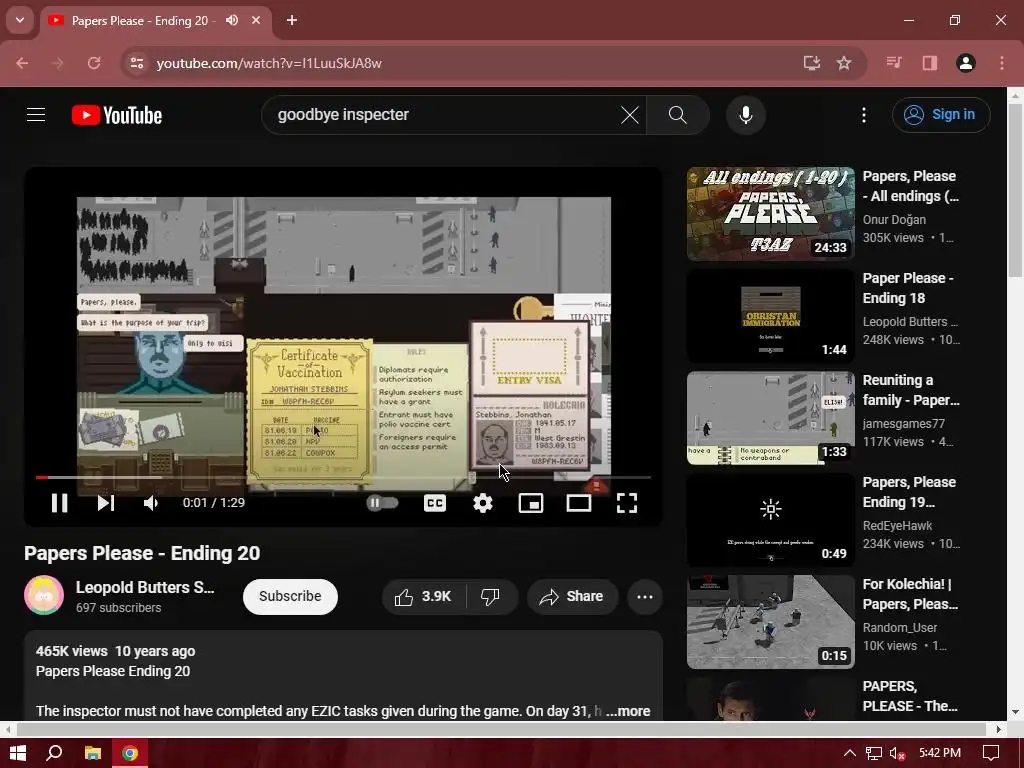The image size is (1024, 768).
Task: Like the video (3.9K)
Action: coord(423,596)
